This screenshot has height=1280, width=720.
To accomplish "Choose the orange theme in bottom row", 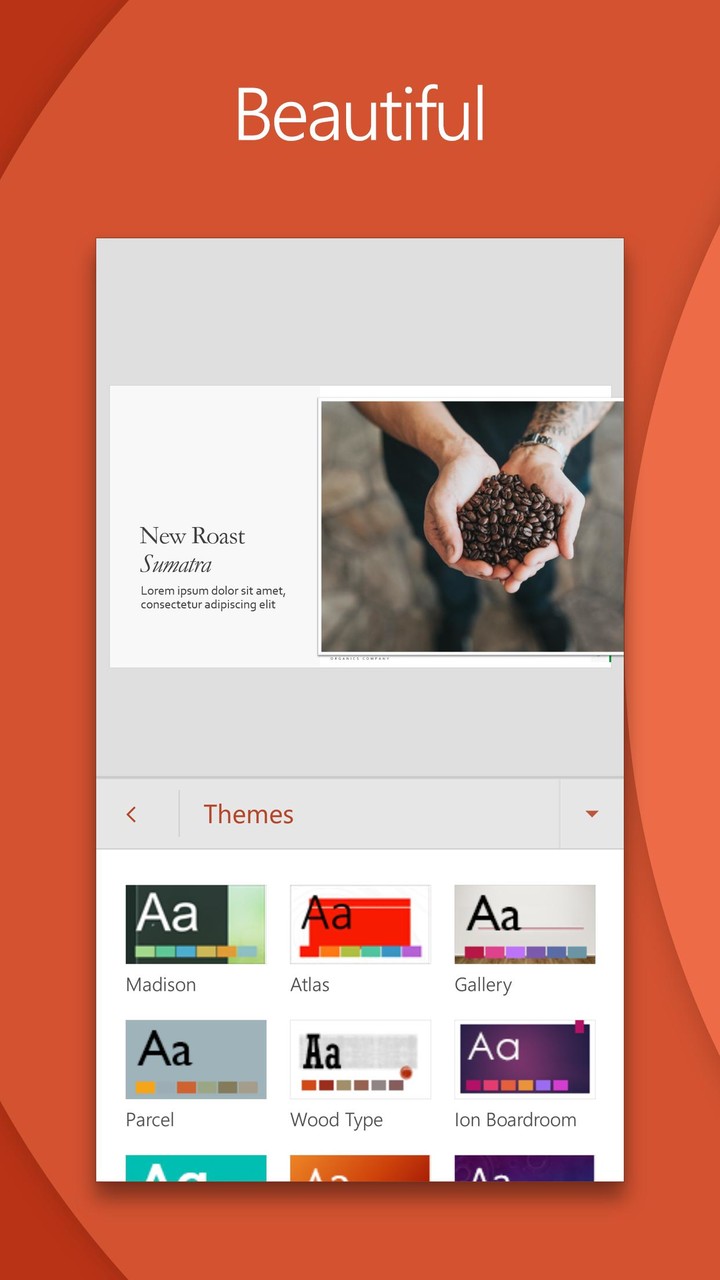I will 360,1168.
